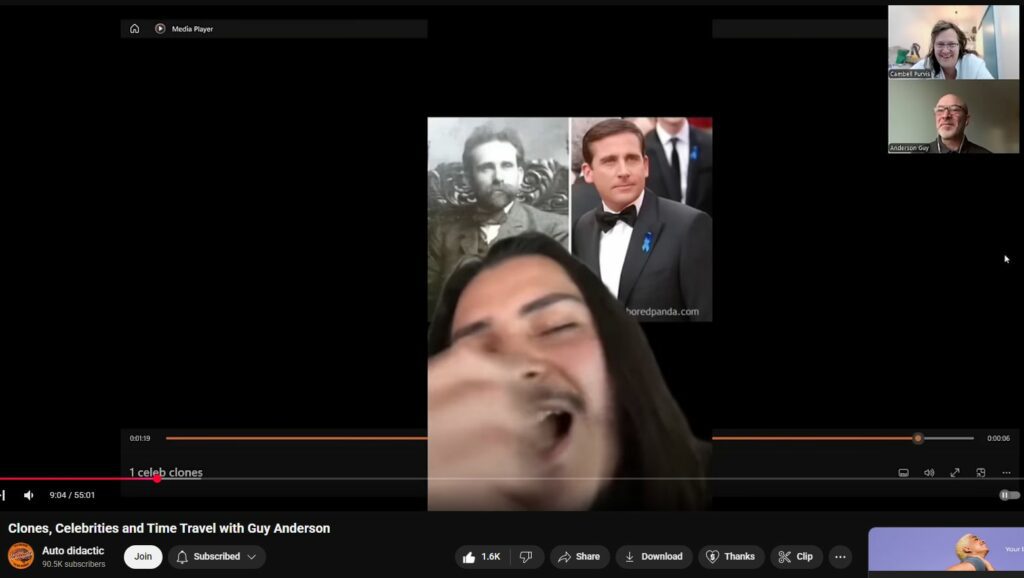
Task: Click the 0:01:19 elapsed time label
Action: [140, 438]
